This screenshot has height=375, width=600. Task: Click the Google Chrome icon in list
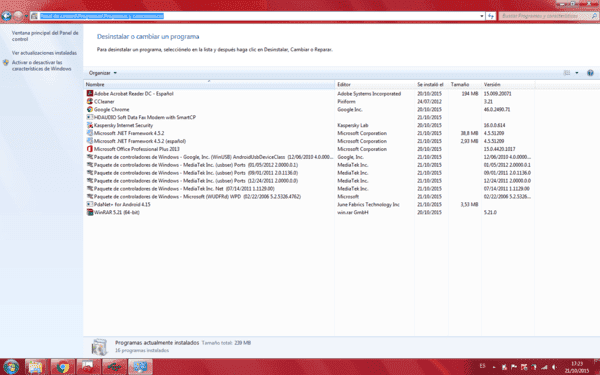coord(90,109)
